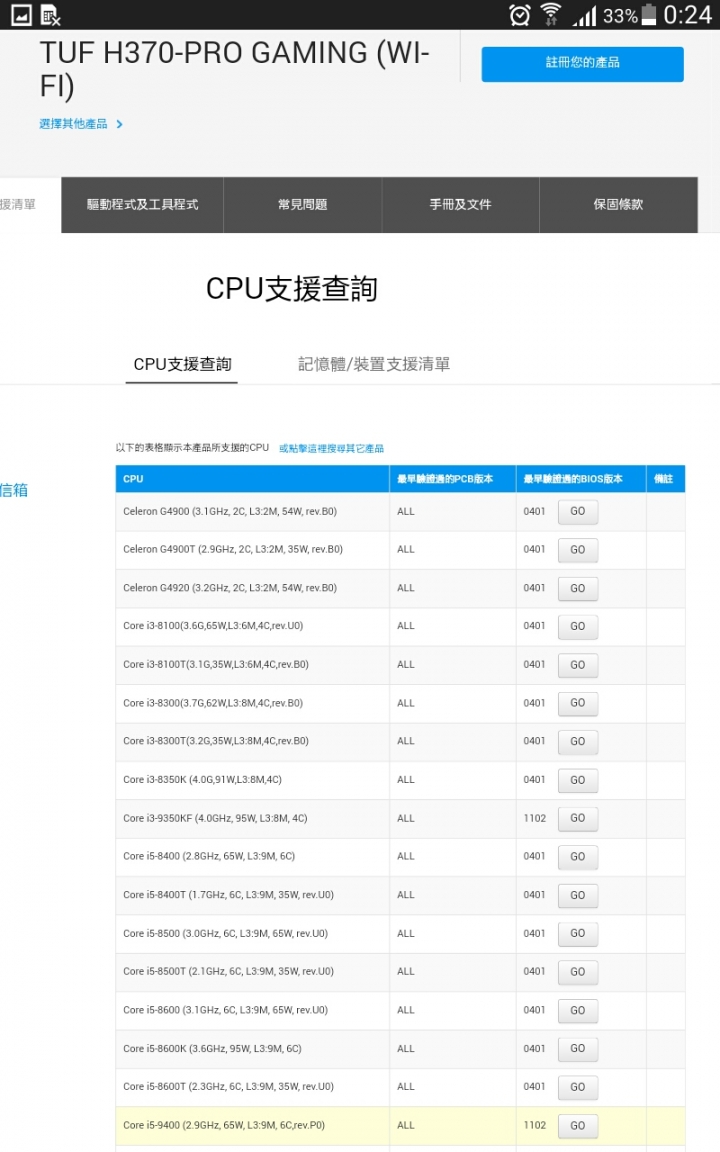Open the 常見問題 tab

click(x=303, y=205)
